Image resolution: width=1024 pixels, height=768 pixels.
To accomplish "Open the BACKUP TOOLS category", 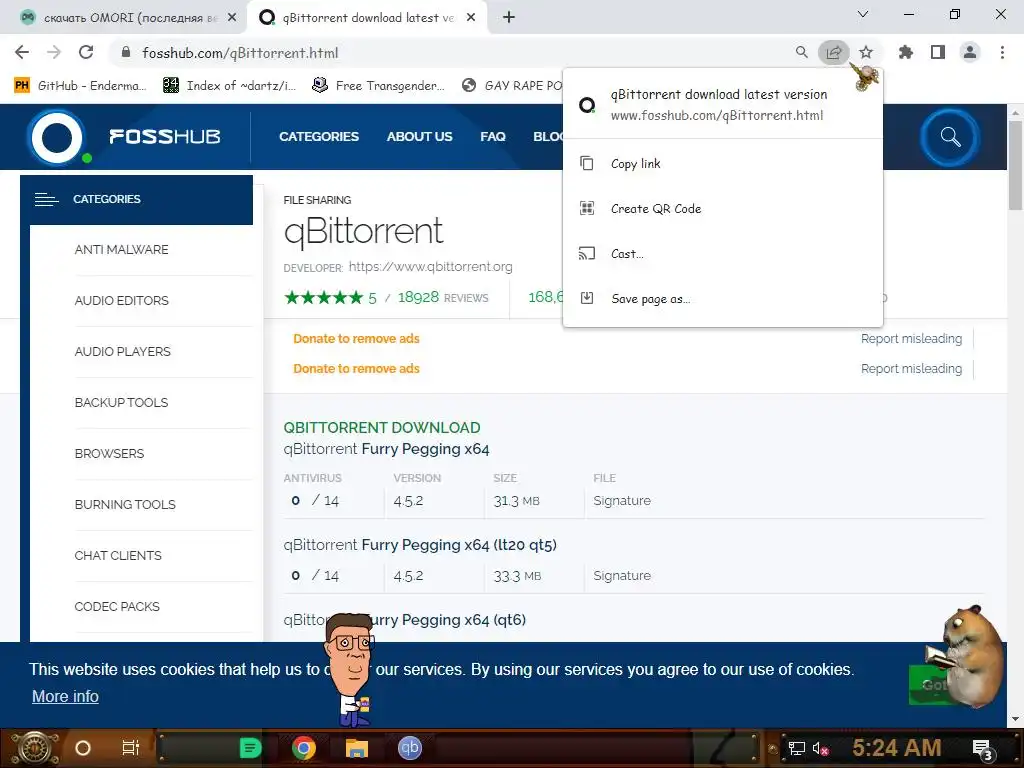I will (121, 402).
